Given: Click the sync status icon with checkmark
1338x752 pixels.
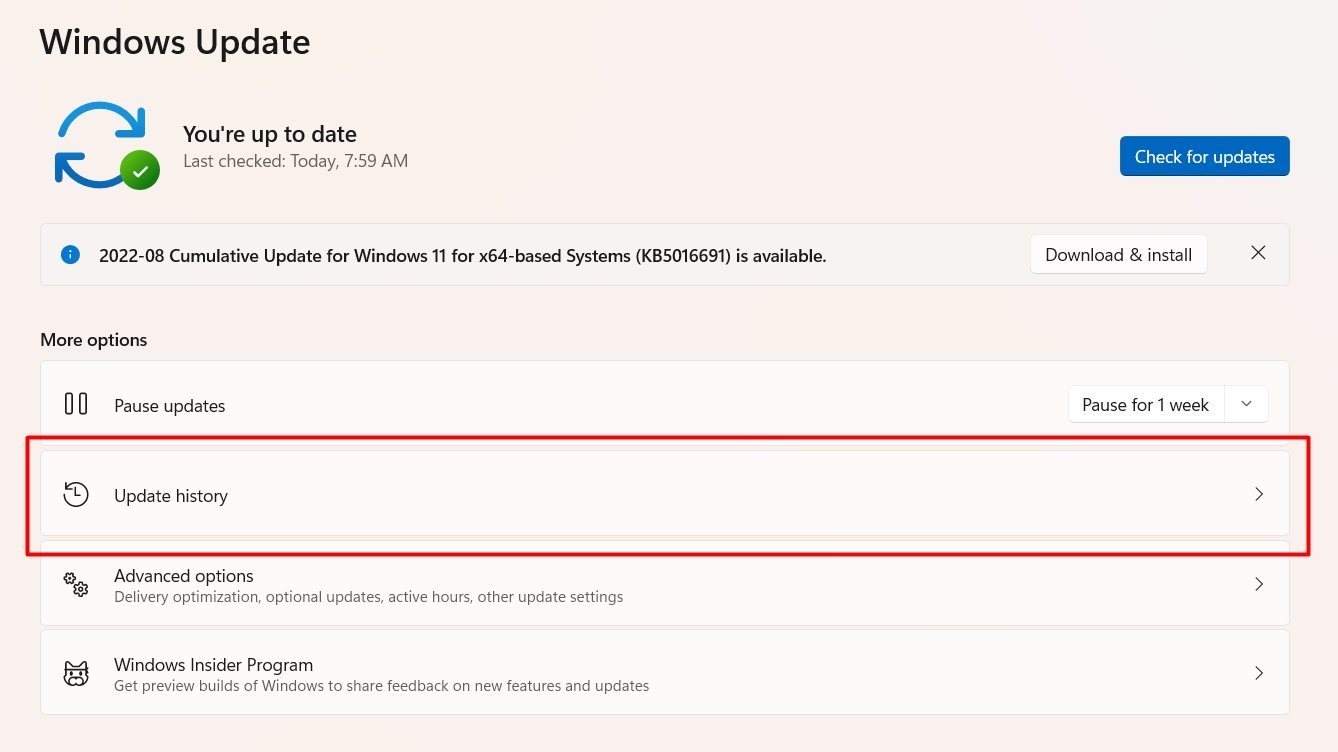Looking at the screenshot, I should [107, 145].
